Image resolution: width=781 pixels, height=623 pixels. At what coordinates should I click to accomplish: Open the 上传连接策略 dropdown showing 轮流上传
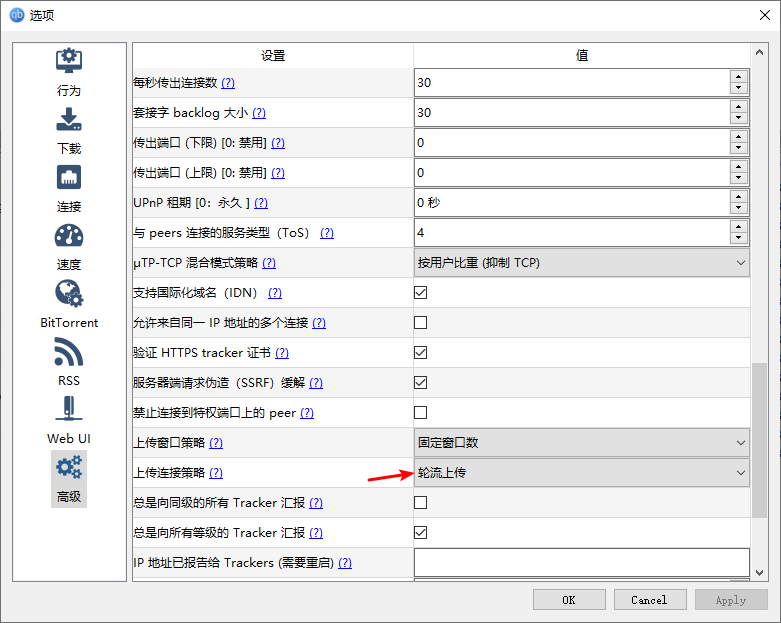pos(581,473)
